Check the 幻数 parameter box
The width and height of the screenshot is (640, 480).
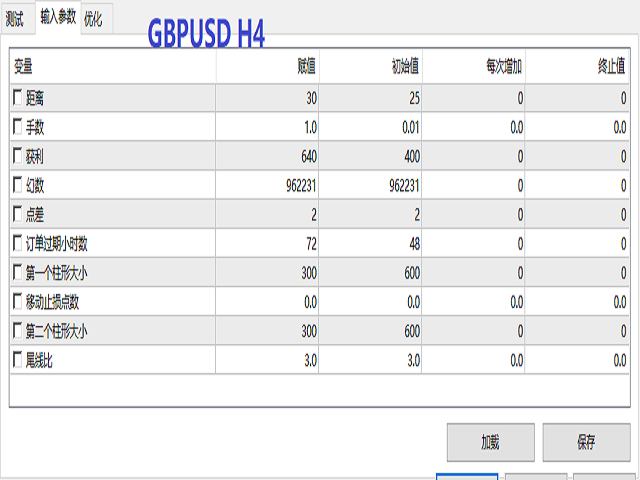pyautogui.click(x=18, y=185)
